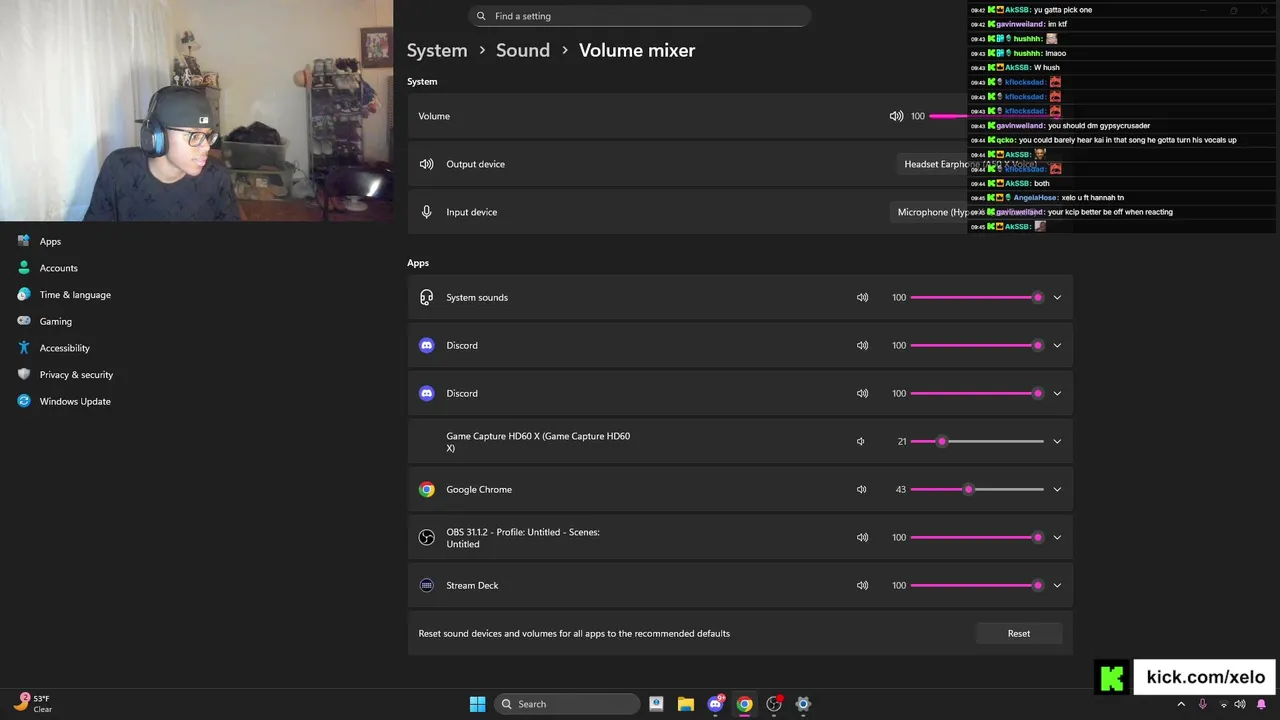Click the taskbar microphone tray icon
This screenshot has height=720, width=1280.
click(x=1202, y=704)
